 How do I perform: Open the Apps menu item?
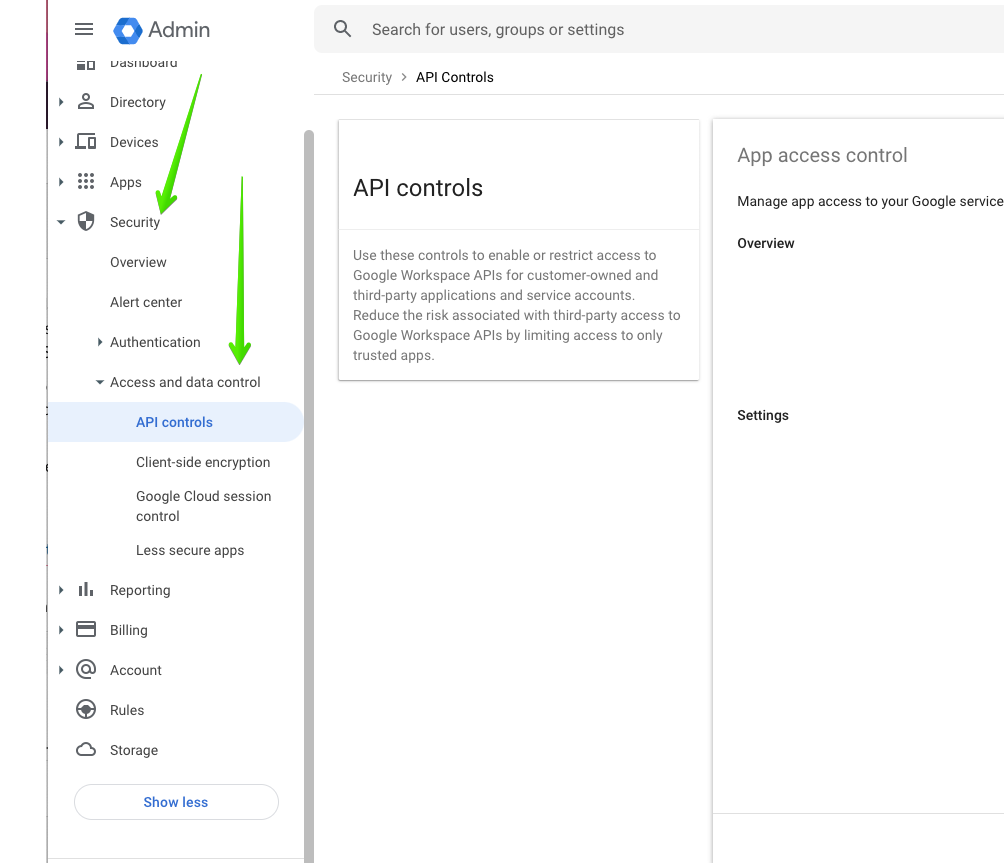pos(126,182)
